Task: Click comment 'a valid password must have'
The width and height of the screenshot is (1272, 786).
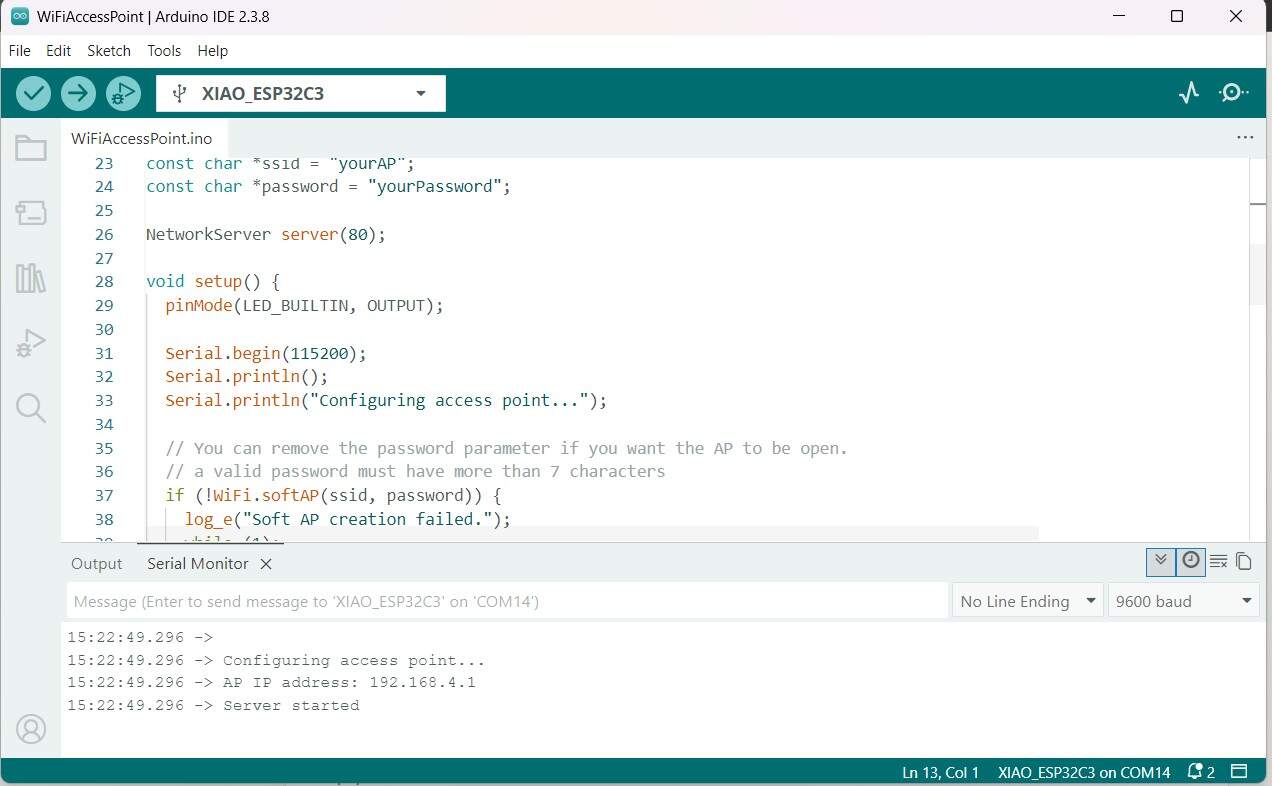Action: [x=415, y=472]
